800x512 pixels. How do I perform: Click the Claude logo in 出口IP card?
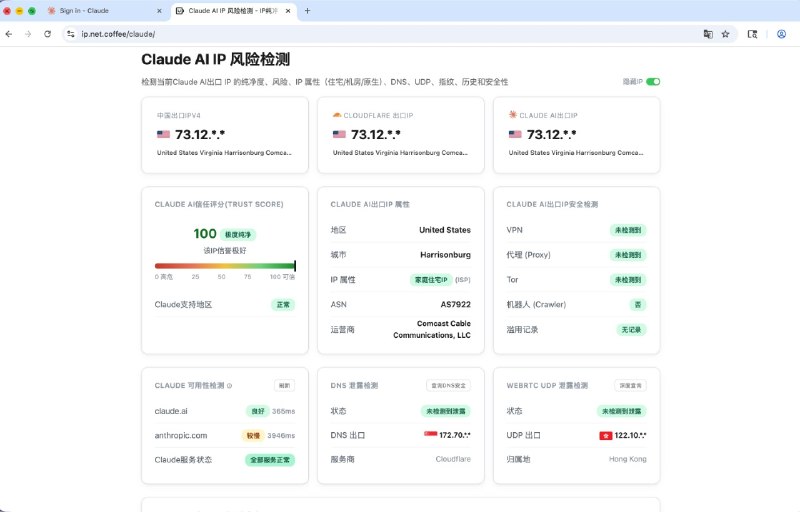pyautogui.click(x=513, y=115)
